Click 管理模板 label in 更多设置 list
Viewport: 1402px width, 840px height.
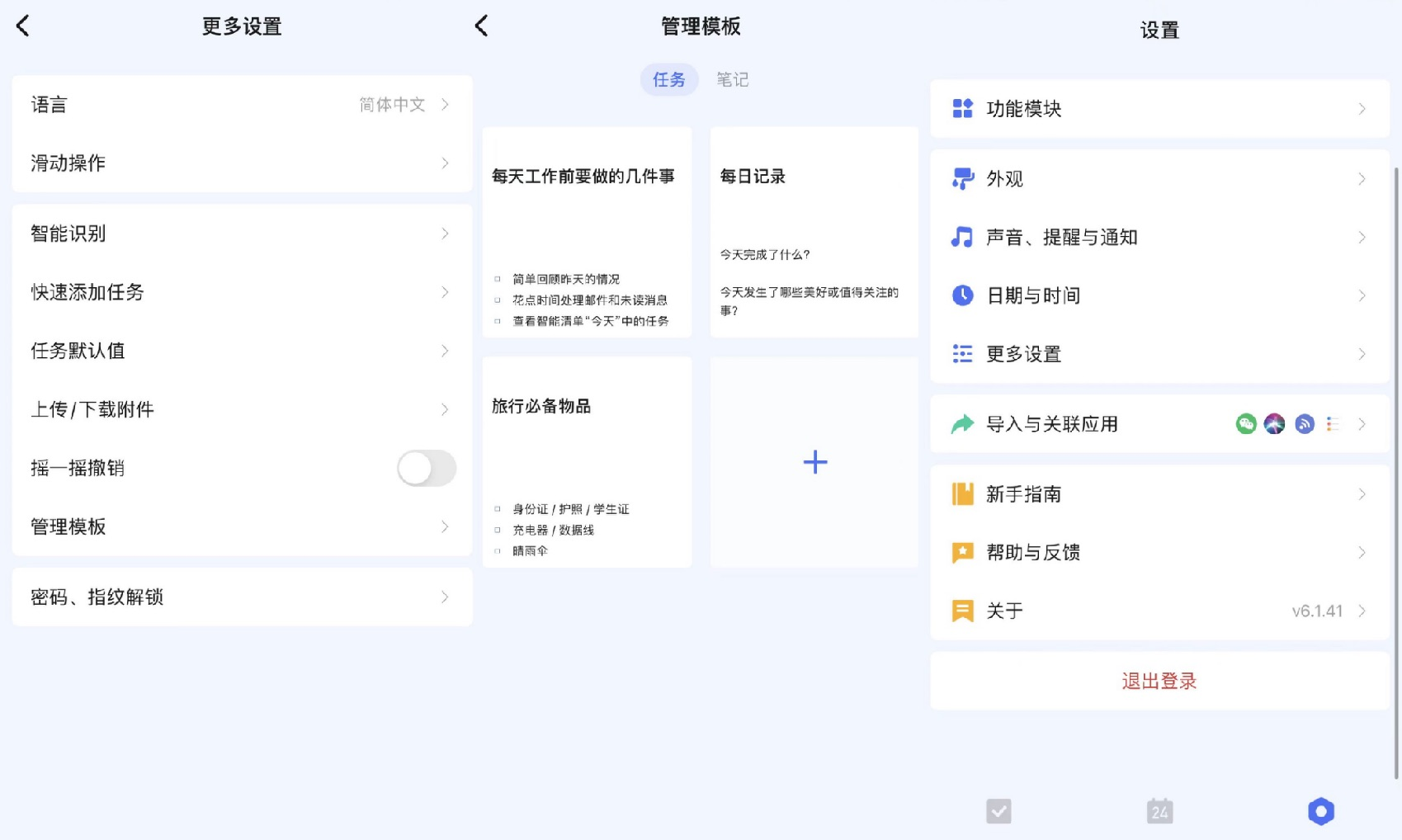pyautogui.click(x=68, y=527)
